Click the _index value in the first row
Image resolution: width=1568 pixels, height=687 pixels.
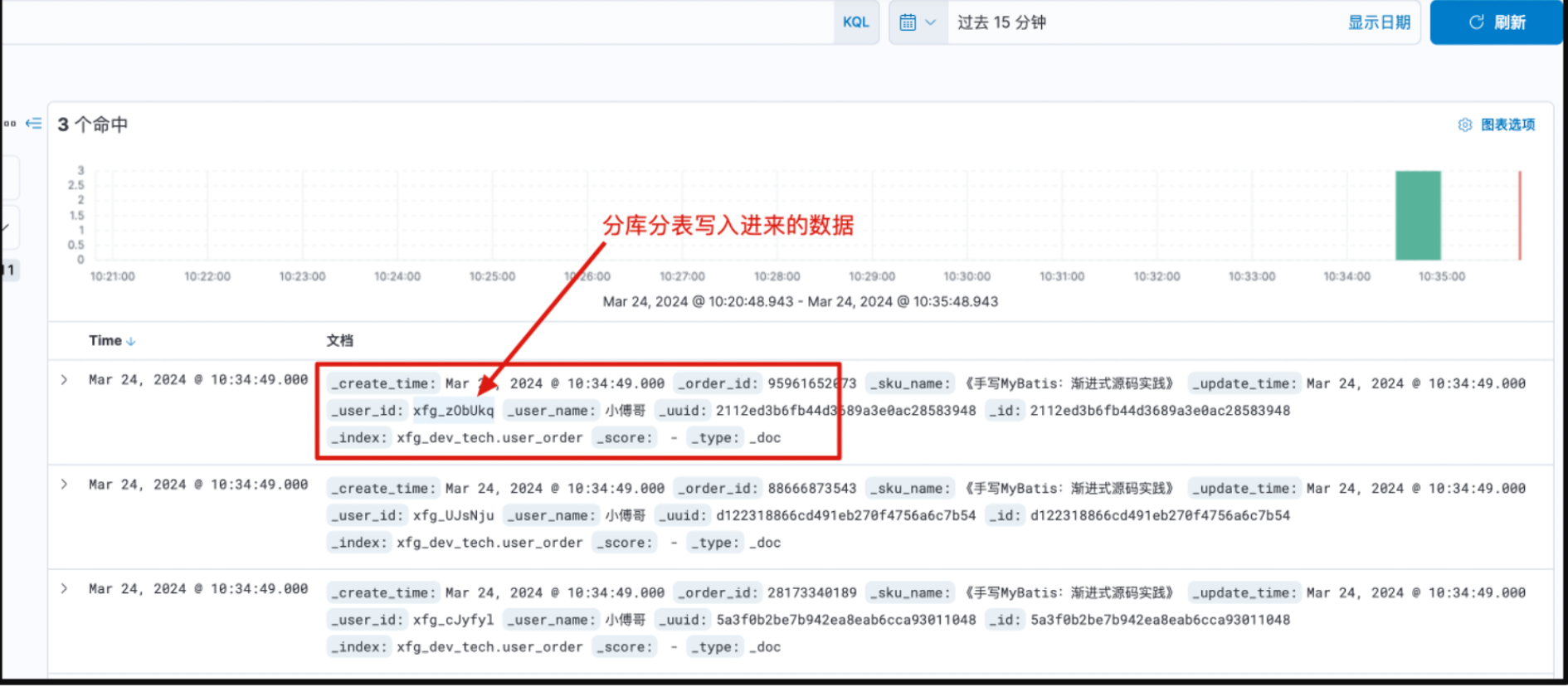(x=489, y=438)
